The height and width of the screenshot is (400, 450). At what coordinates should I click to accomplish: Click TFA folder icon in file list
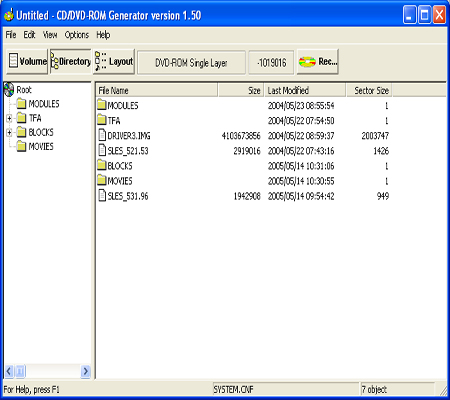102,120
